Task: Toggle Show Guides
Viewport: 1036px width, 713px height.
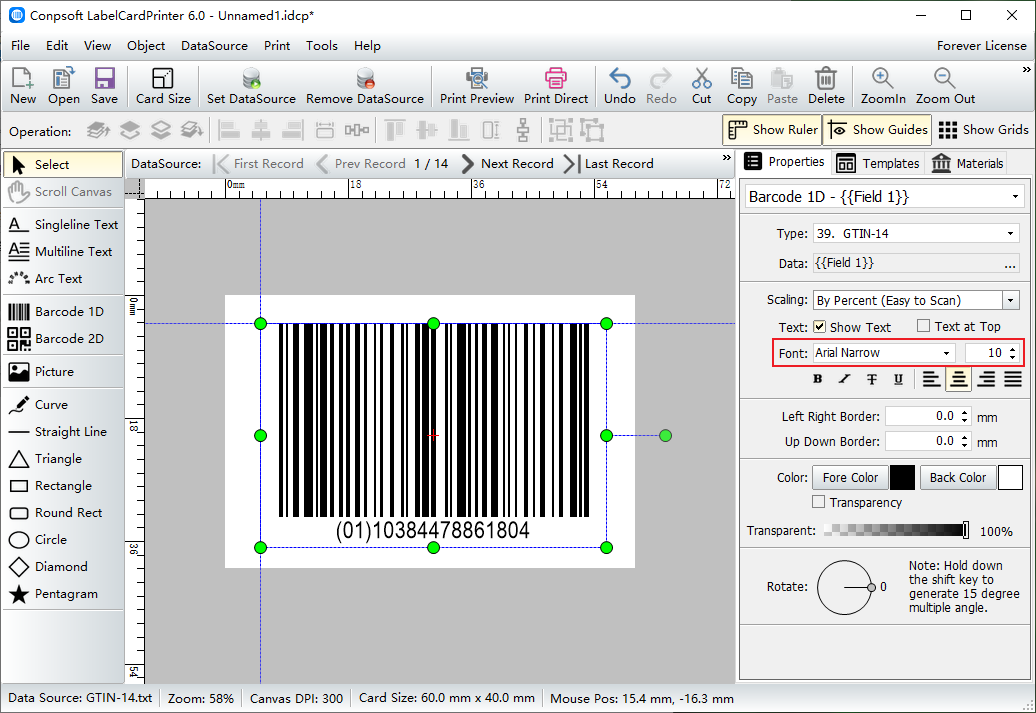Action: tap(877, 130)
